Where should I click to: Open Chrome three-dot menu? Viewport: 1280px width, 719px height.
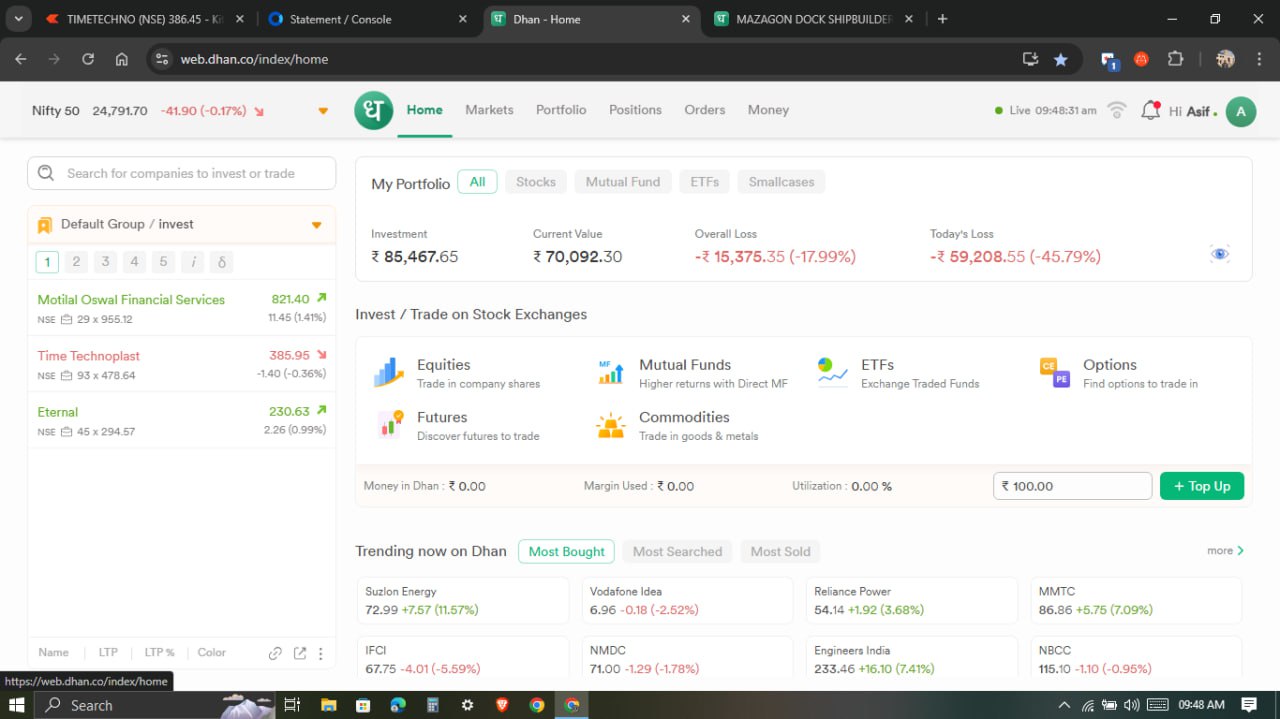(x=1258, y=59)
